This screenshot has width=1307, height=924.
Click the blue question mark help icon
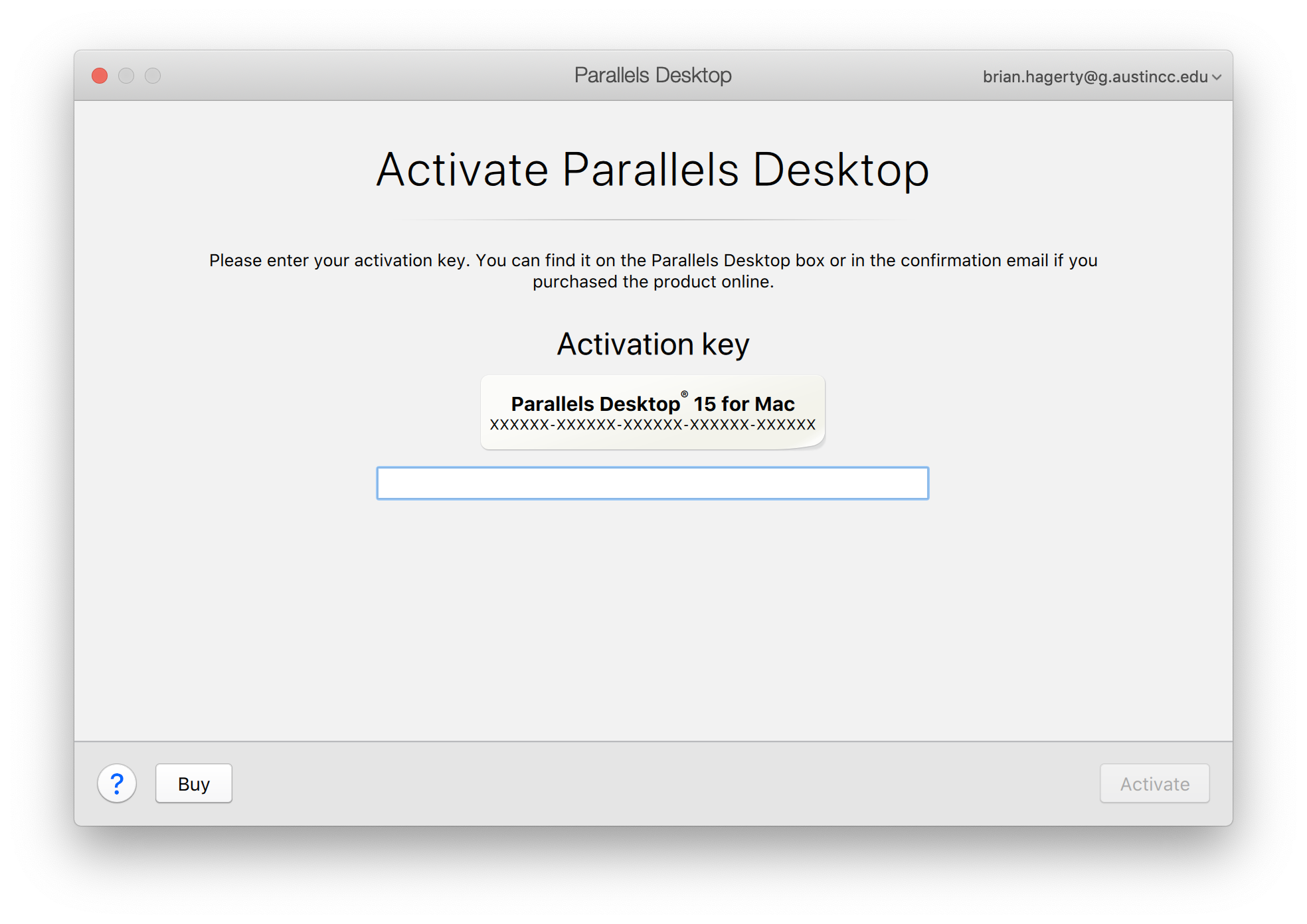click(117, 784)
